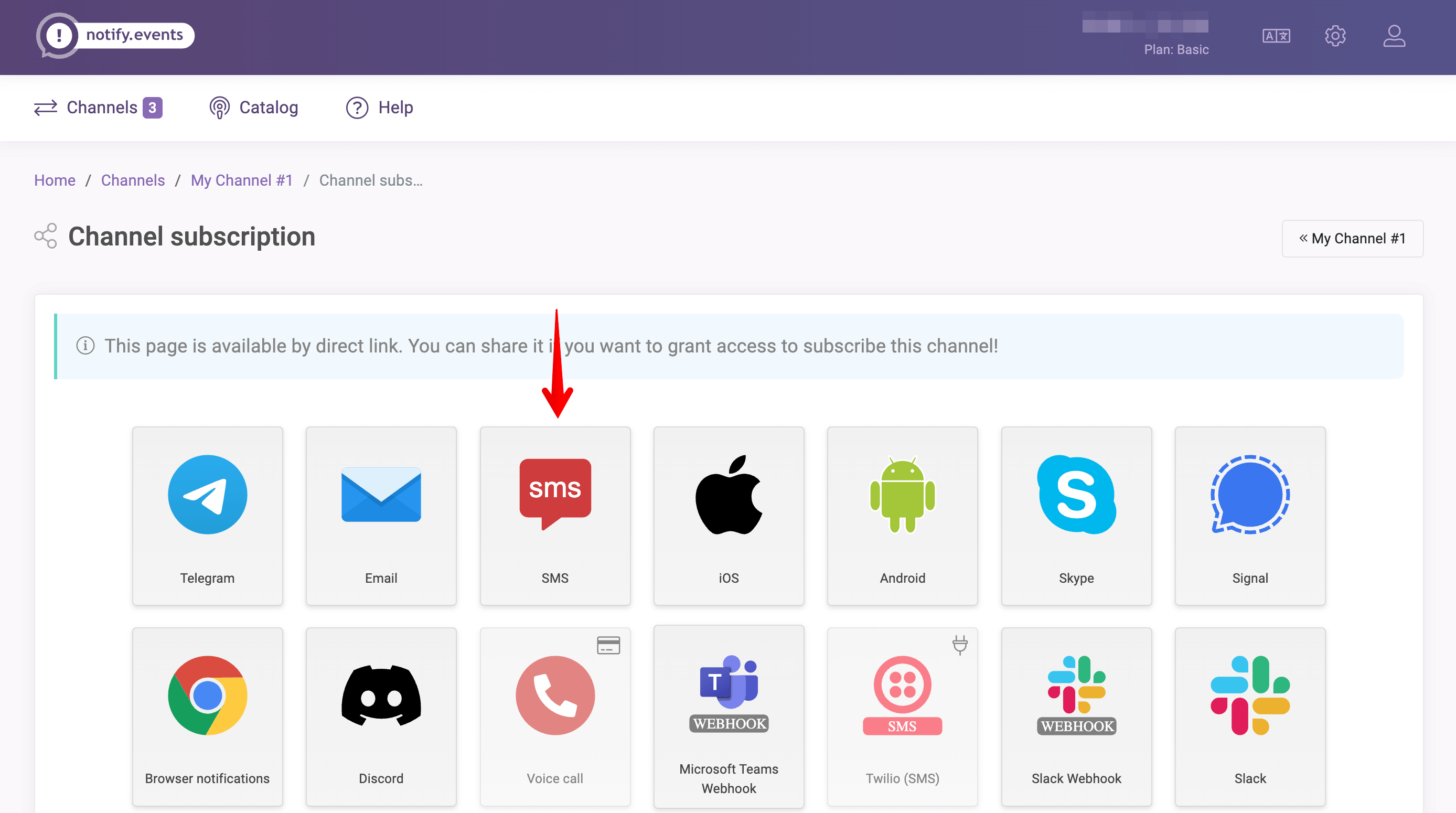Viewport: 1456px width, 813px height.
Task: Select the iOS Apple logo tile
Action: 728,515
